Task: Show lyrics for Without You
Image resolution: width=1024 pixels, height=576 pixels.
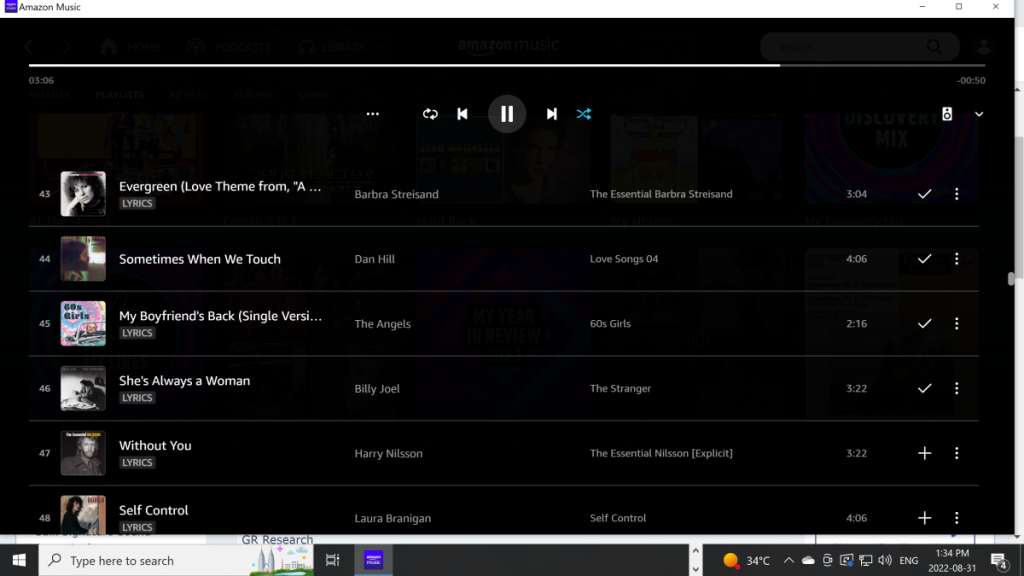Action: pyautogui.click(x=137, y=462)
